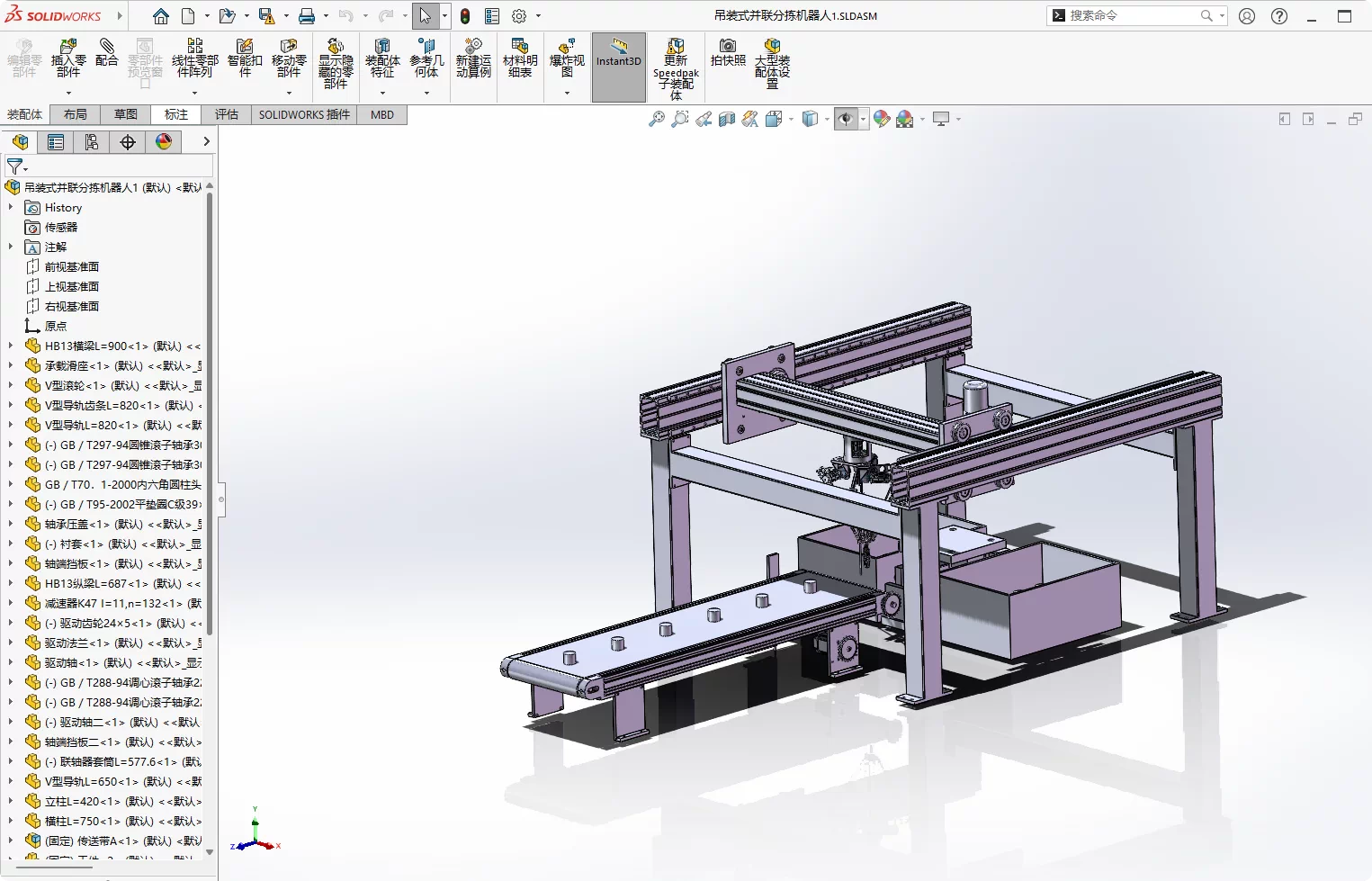1372x881 pixels.
Task: Create a 新建运动算例 motion study
Action: (x=473, y=59)
